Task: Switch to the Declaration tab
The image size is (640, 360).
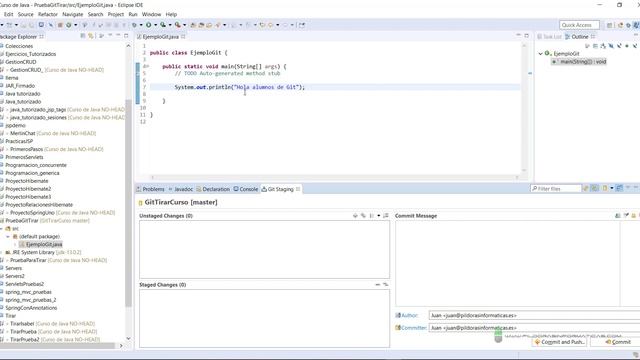Action: [213, 189]
